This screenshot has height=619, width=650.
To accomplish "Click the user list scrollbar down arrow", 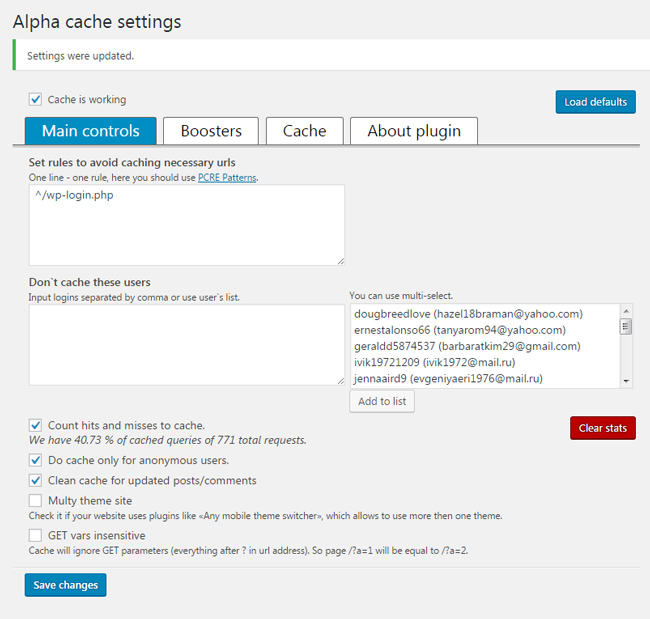I will coord(626,381).
